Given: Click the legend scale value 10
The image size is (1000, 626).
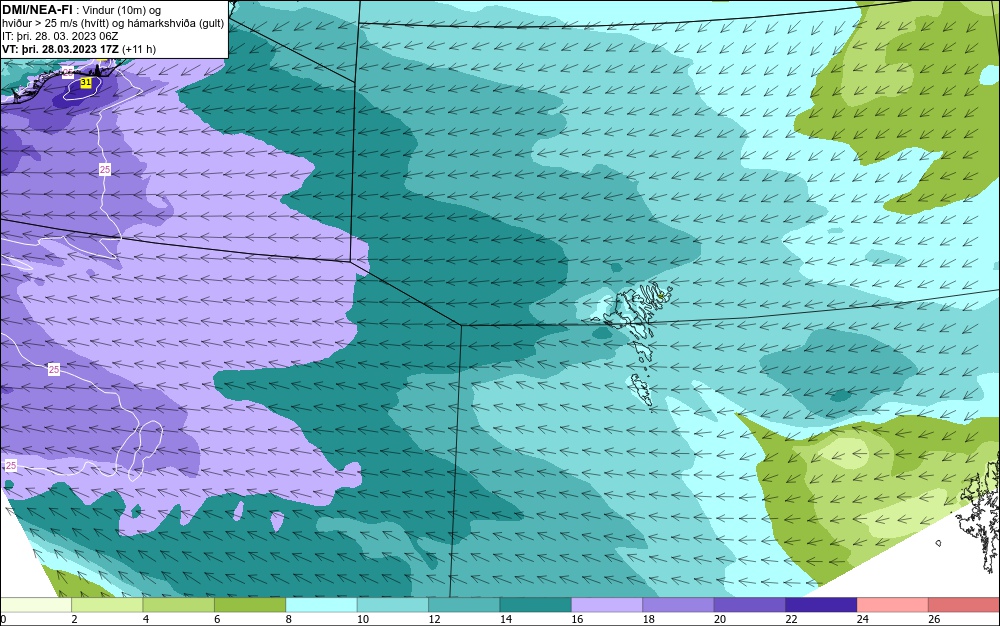Looking at the screenshot, I should tap(363, 619).
